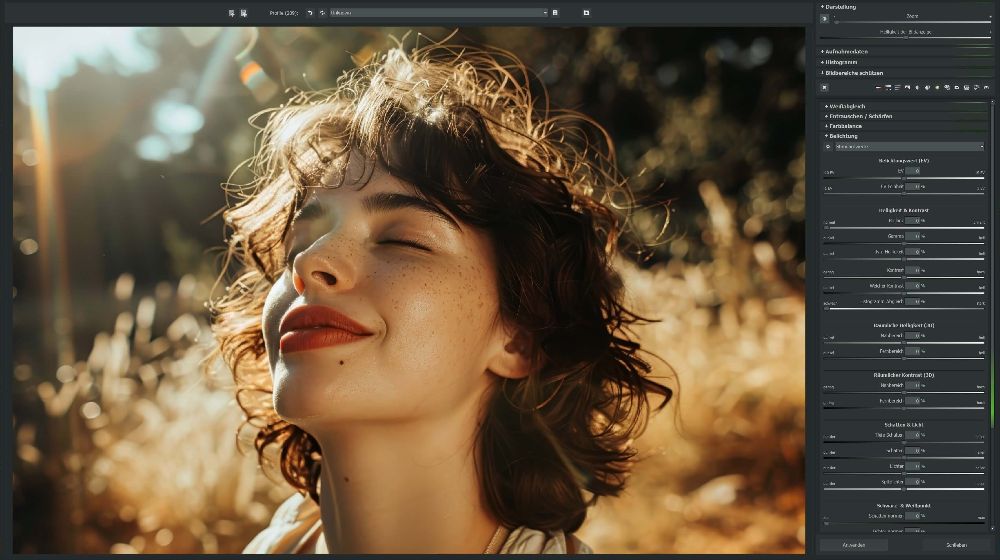Screen dimensions: 1000x560
Task: Toggle the day/night display mode button
Action: point(825,18)
